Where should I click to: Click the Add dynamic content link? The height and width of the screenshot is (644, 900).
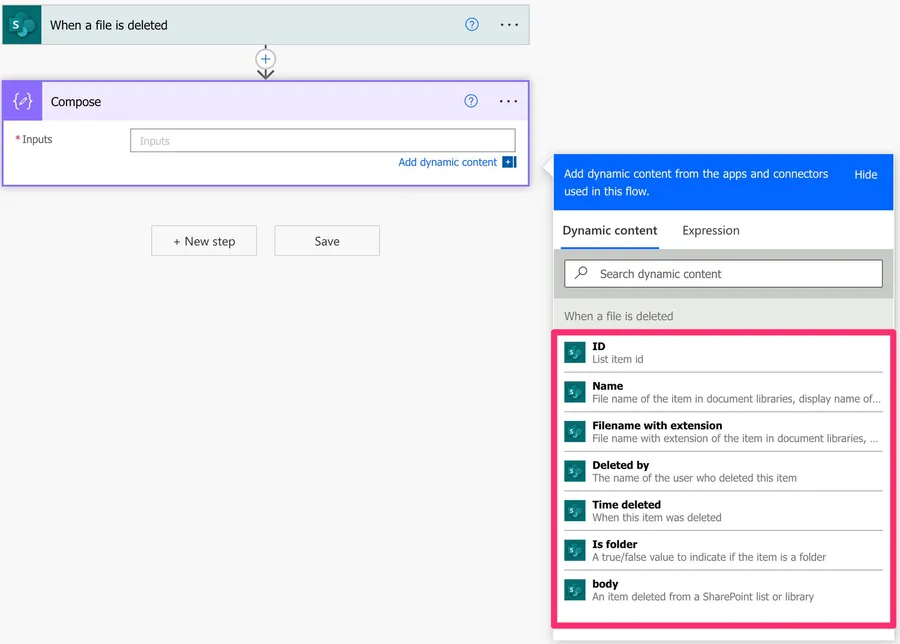point(447,162)
